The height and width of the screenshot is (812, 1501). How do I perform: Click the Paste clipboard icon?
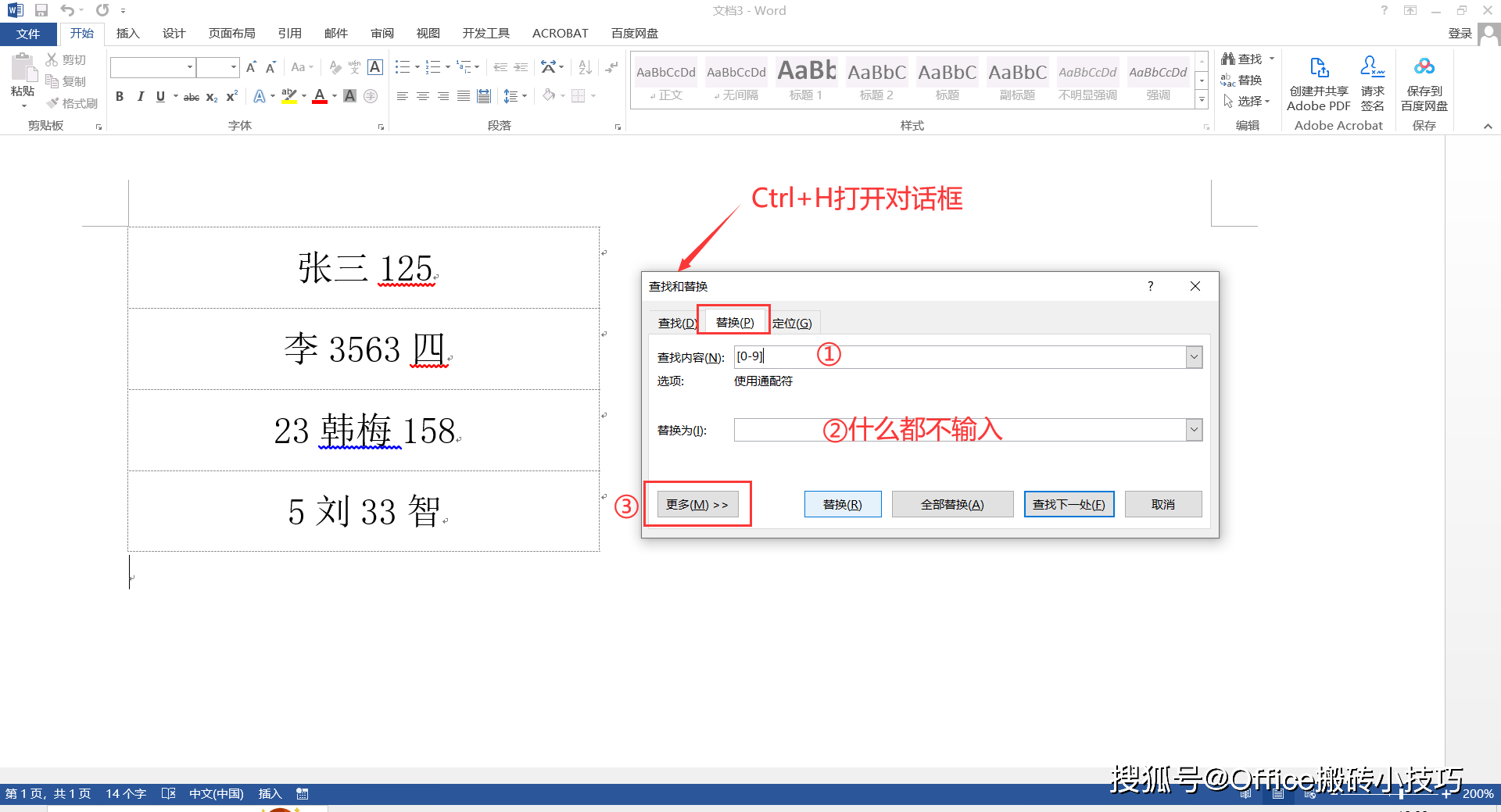click(x=23, y=69)
